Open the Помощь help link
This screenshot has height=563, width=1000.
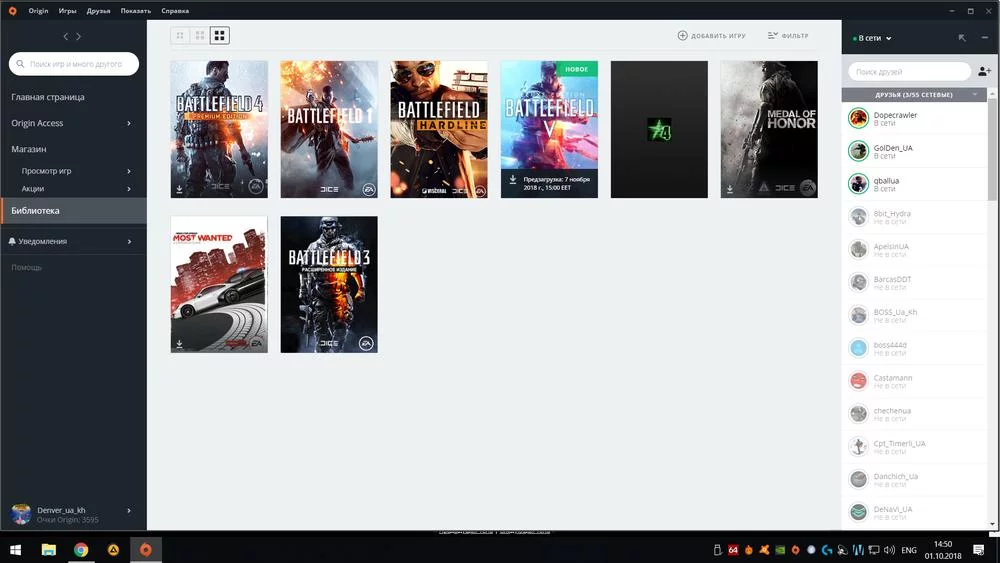point(26,267)
